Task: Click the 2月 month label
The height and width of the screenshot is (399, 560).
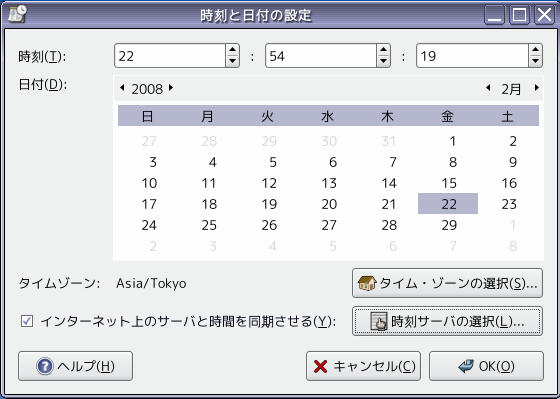Action: click(x=511, y=89)
